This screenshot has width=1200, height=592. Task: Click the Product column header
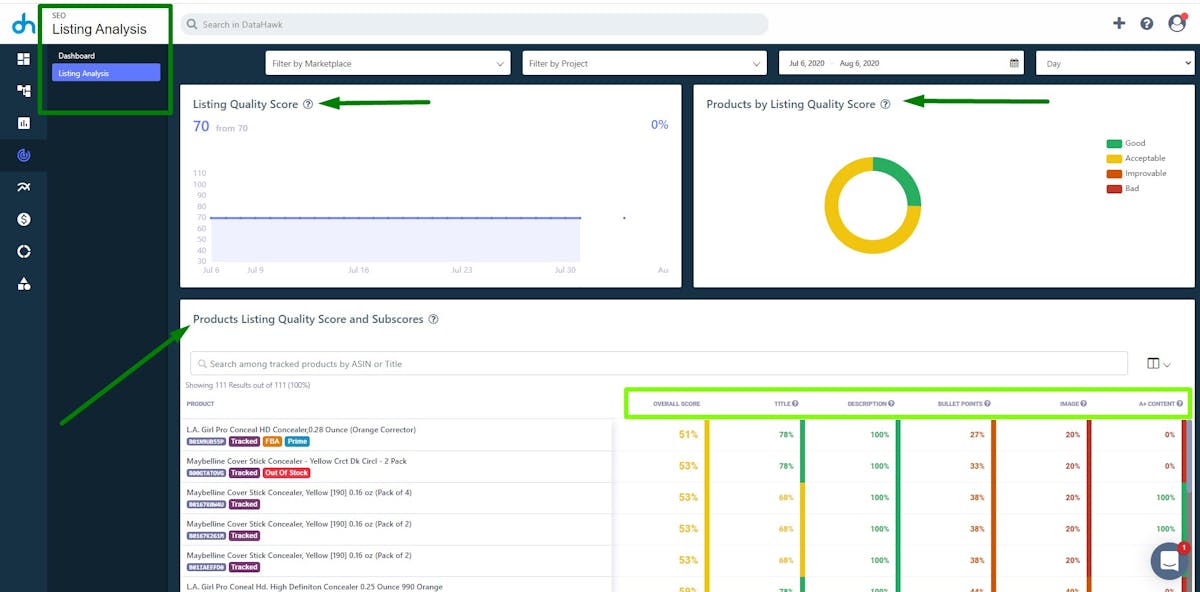click(200, 404)
